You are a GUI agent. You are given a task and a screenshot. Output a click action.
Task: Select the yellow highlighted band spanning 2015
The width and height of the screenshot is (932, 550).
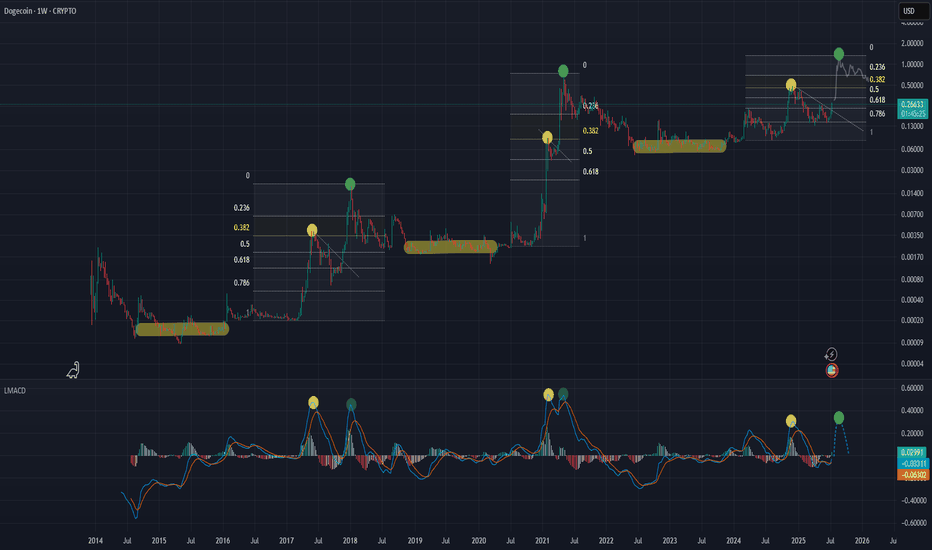182,329
